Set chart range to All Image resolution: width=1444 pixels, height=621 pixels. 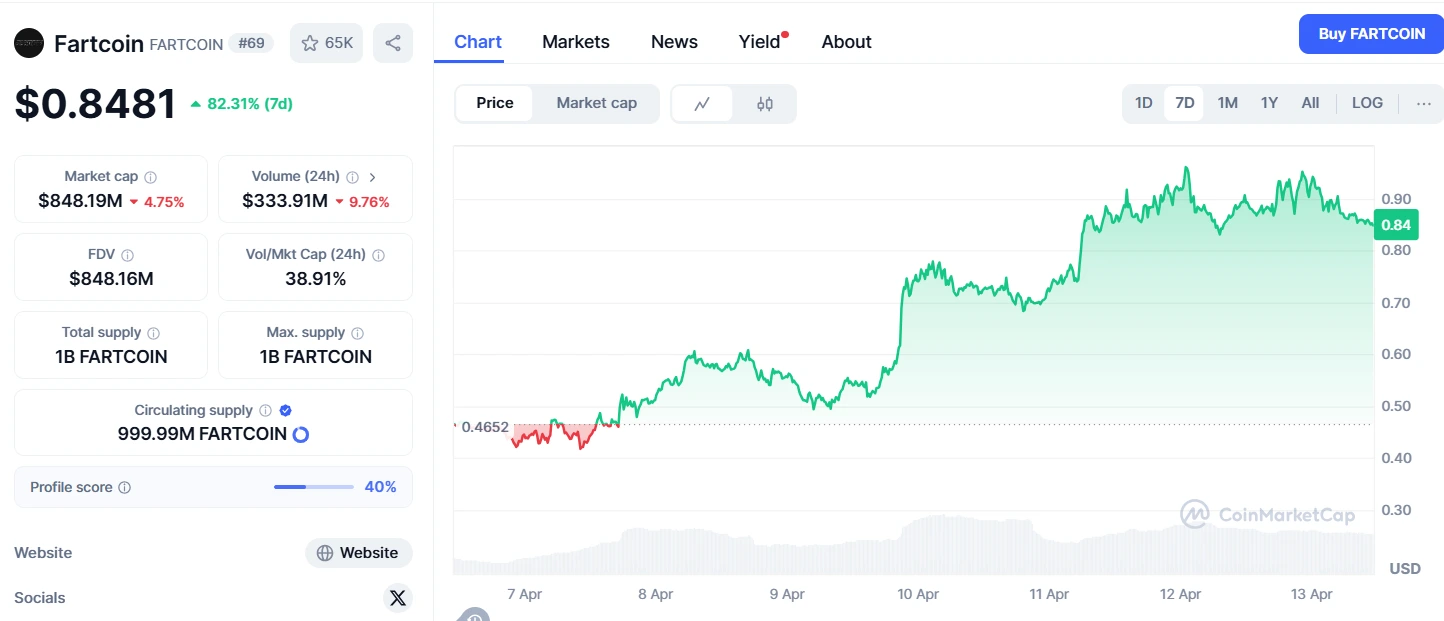(x=1310, y=103)
